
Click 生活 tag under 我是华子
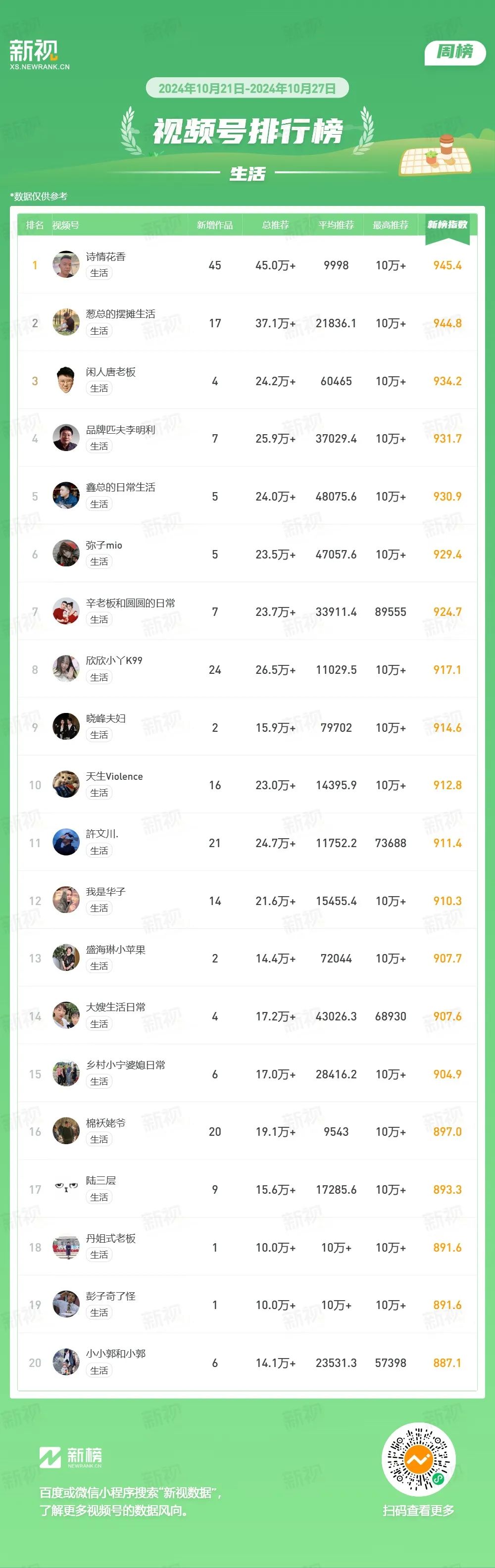point(99,908)
